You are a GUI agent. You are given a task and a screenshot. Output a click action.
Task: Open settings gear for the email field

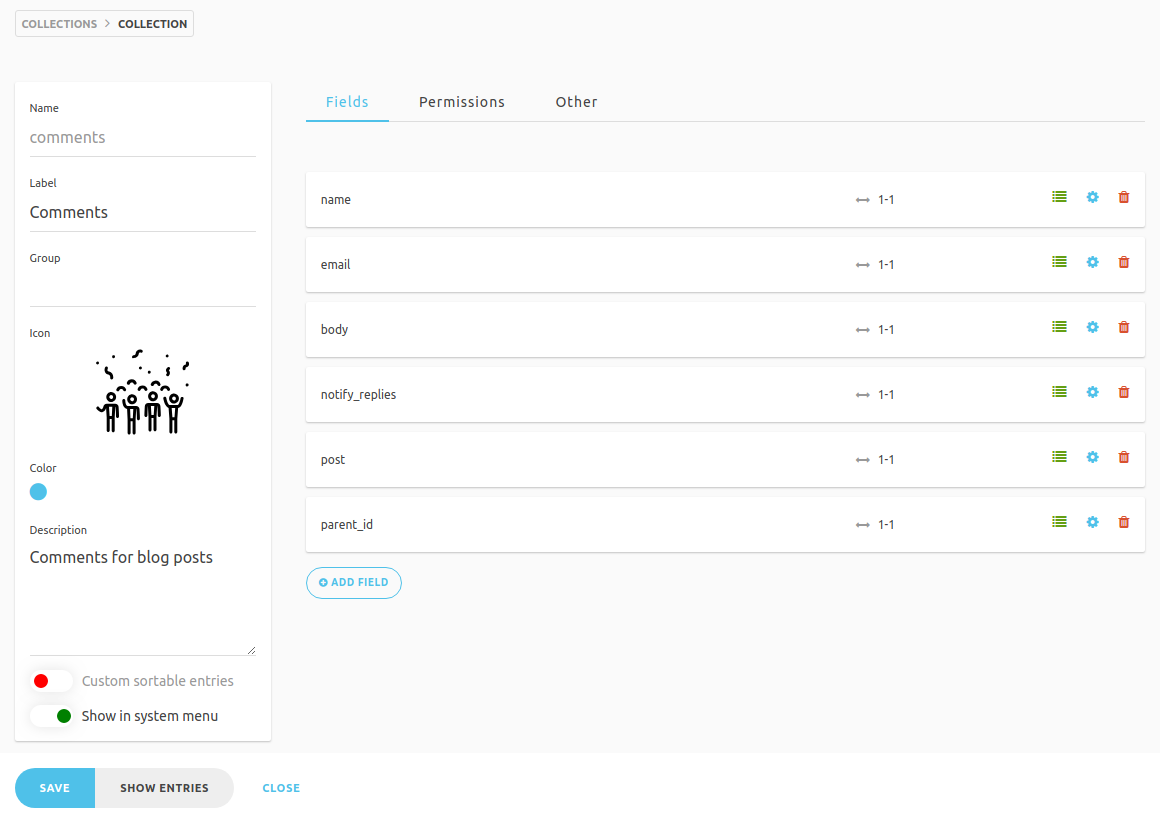tap(1093, 262)
